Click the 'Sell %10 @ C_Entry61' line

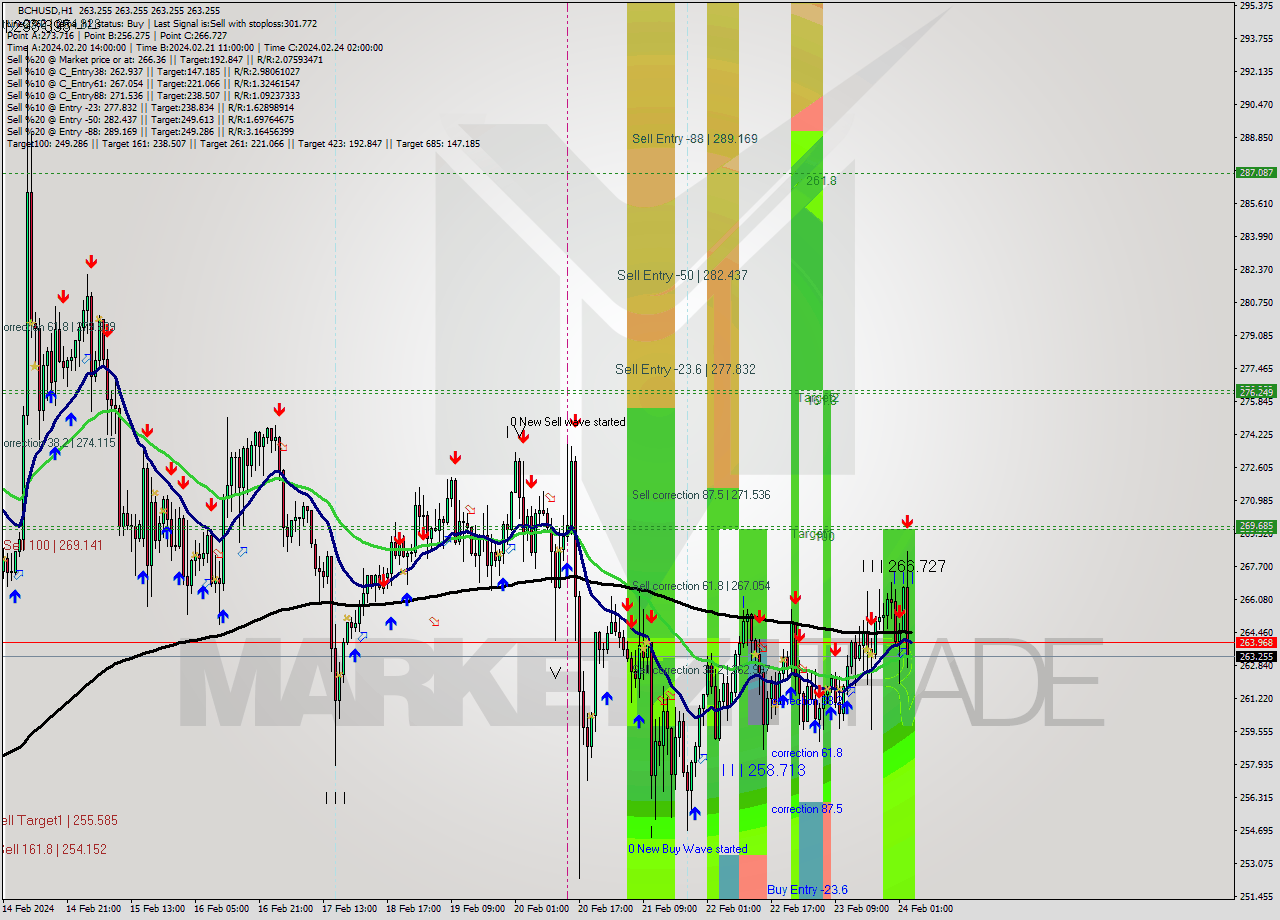(x=153, y=83)
